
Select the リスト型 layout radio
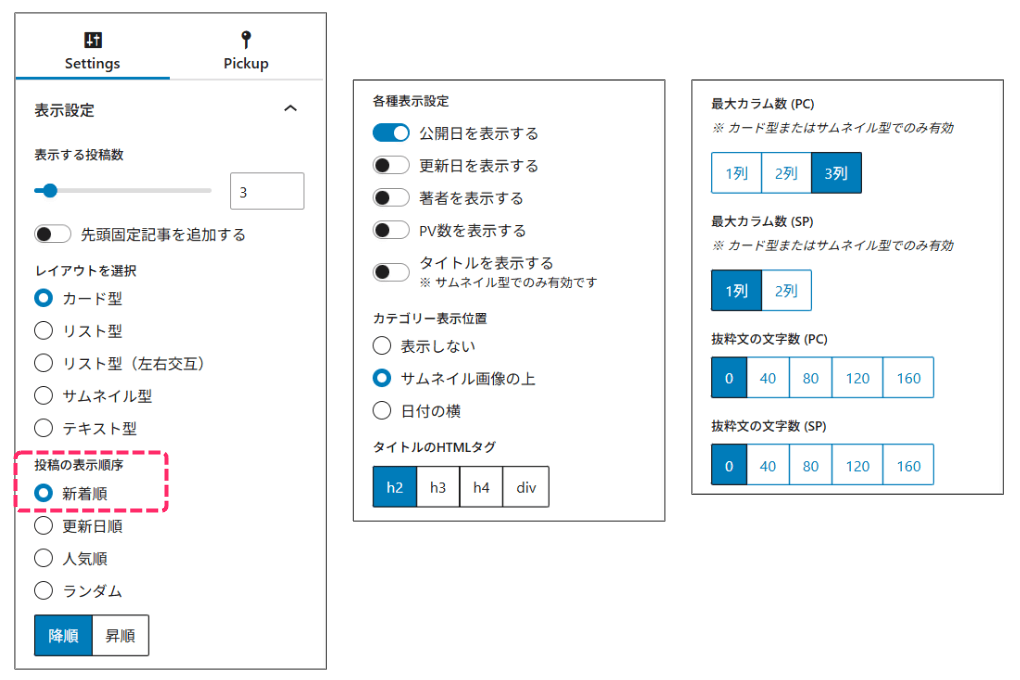point(44,331)
